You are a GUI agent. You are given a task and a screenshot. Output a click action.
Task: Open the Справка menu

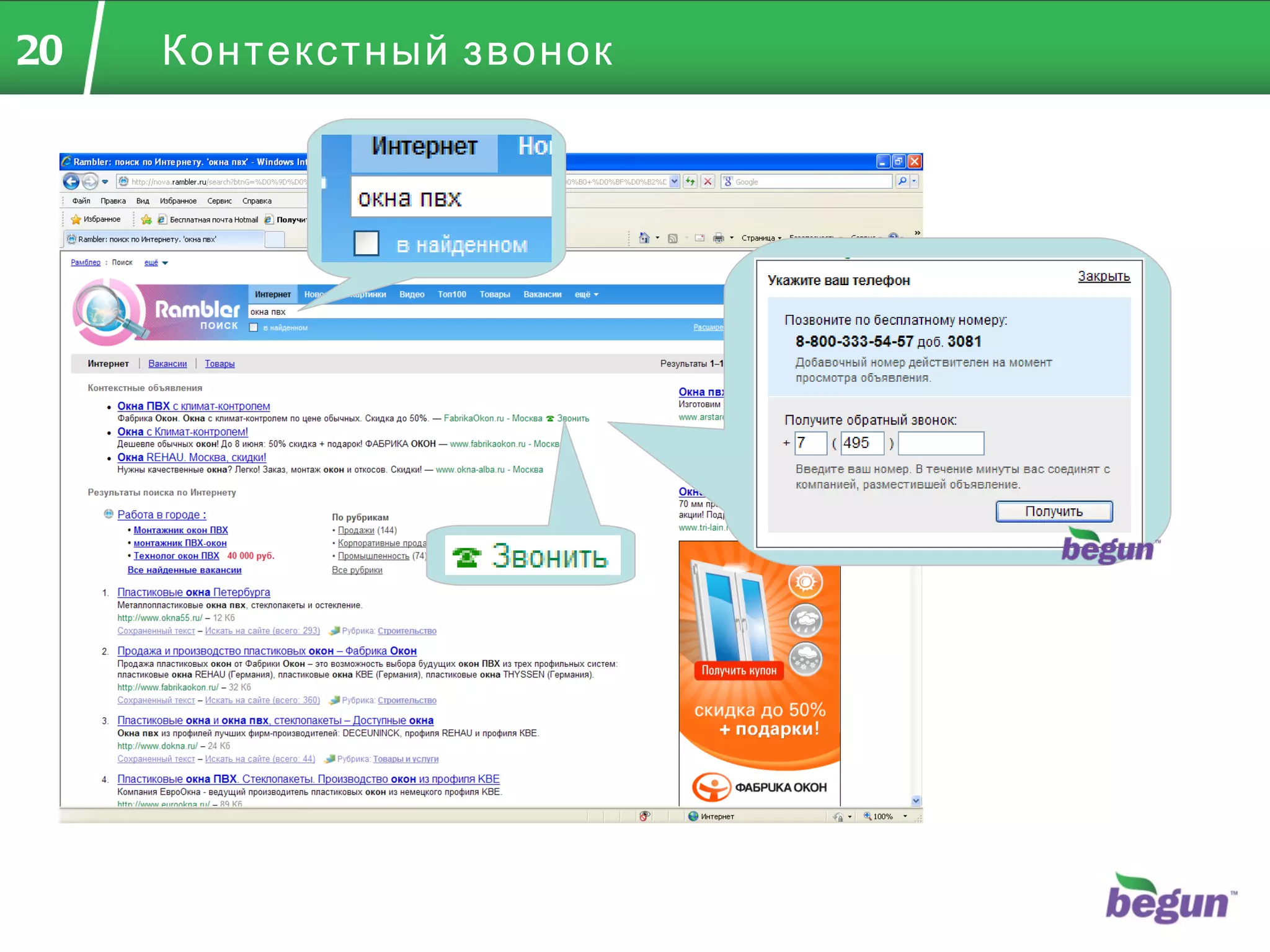(257, 201)
